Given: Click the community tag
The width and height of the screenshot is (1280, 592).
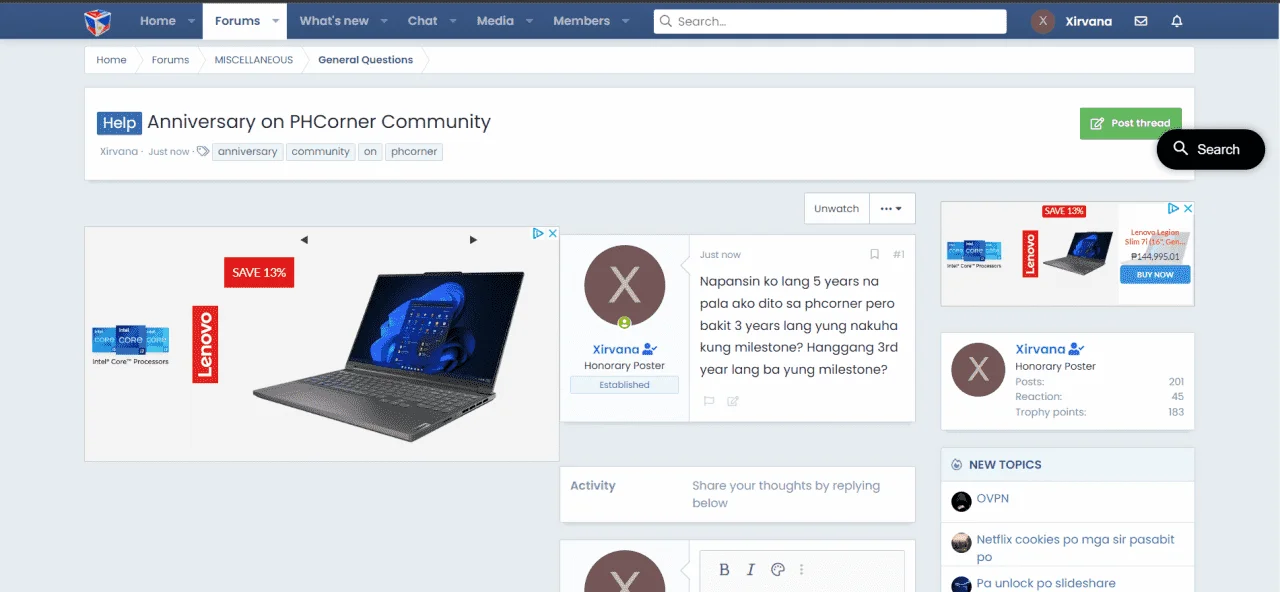Looking at the screenshot, I should [x=321, y=152].
